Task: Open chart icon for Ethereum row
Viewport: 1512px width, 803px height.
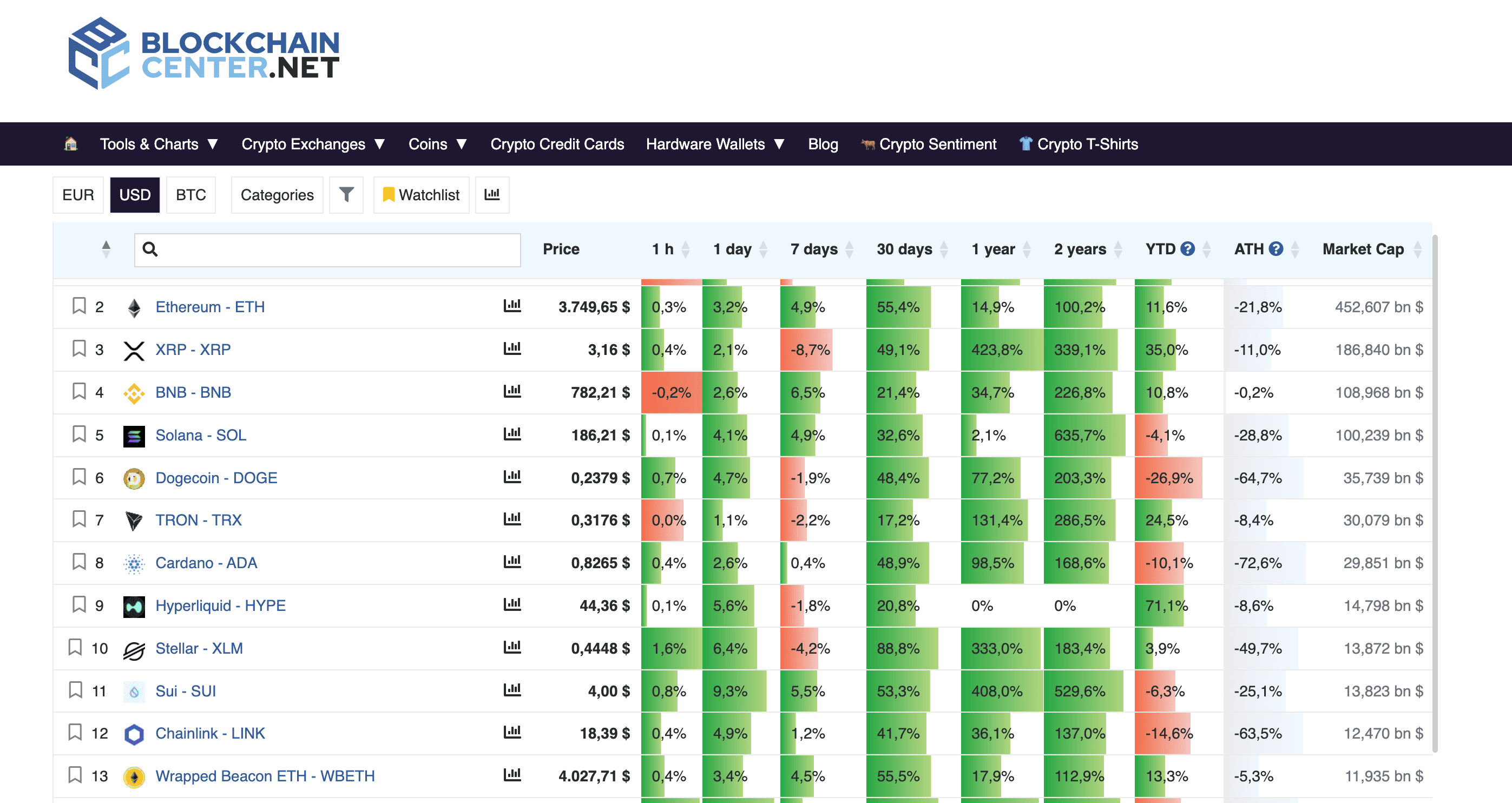Action: pos(512,306)
